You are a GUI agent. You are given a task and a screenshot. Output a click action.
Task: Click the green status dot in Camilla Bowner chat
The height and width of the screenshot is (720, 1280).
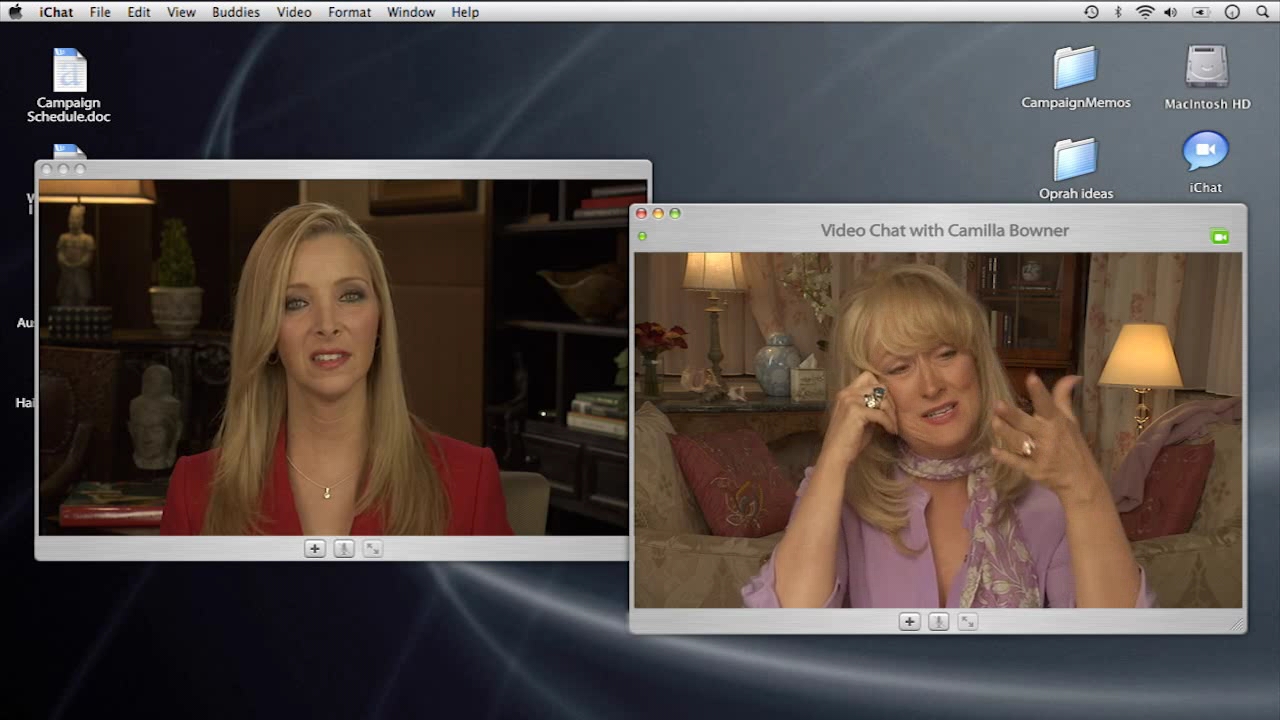[x=642, y=236]
